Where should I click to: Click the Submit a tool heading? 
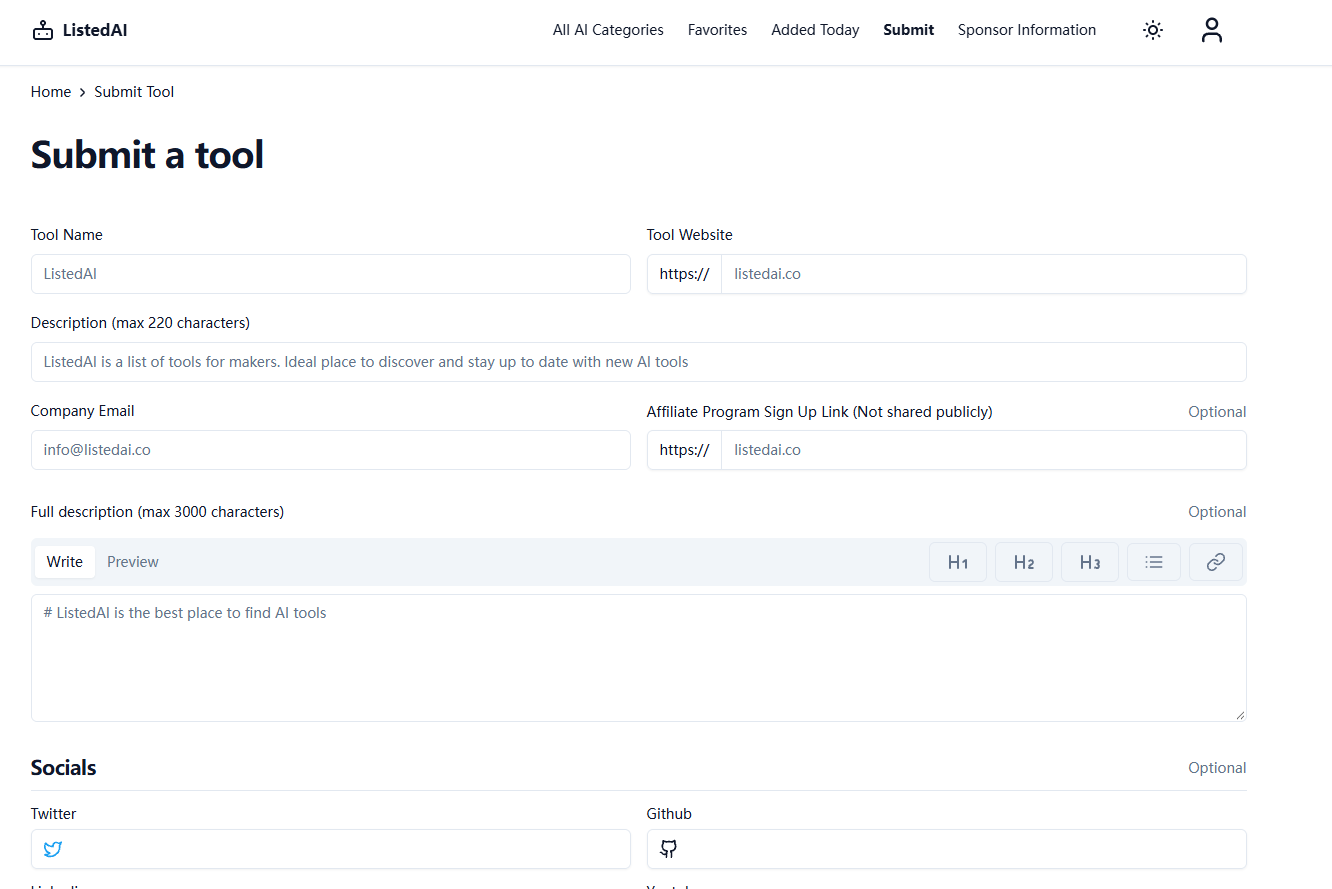coord(147,155)
